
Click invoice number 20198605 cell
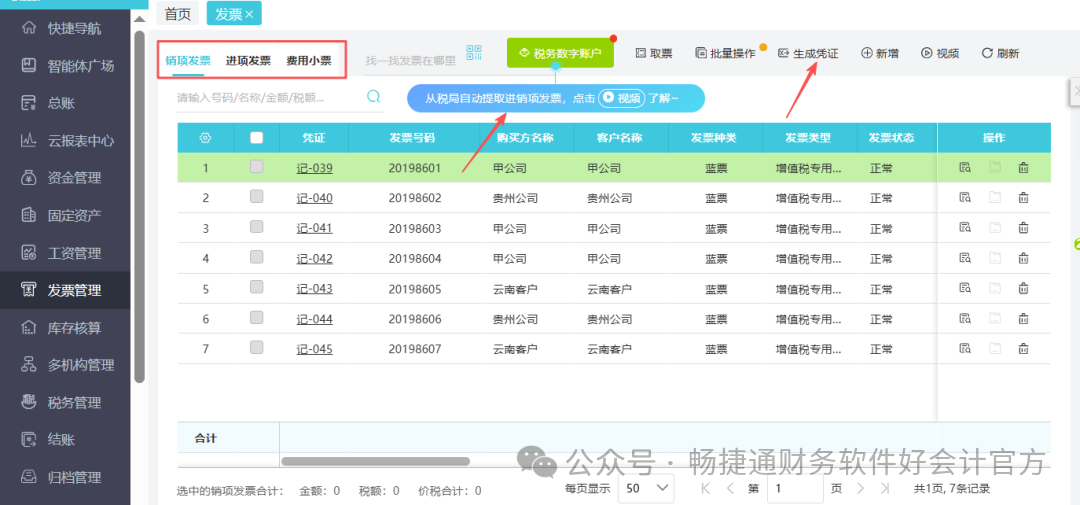click(x=415, y=289)
